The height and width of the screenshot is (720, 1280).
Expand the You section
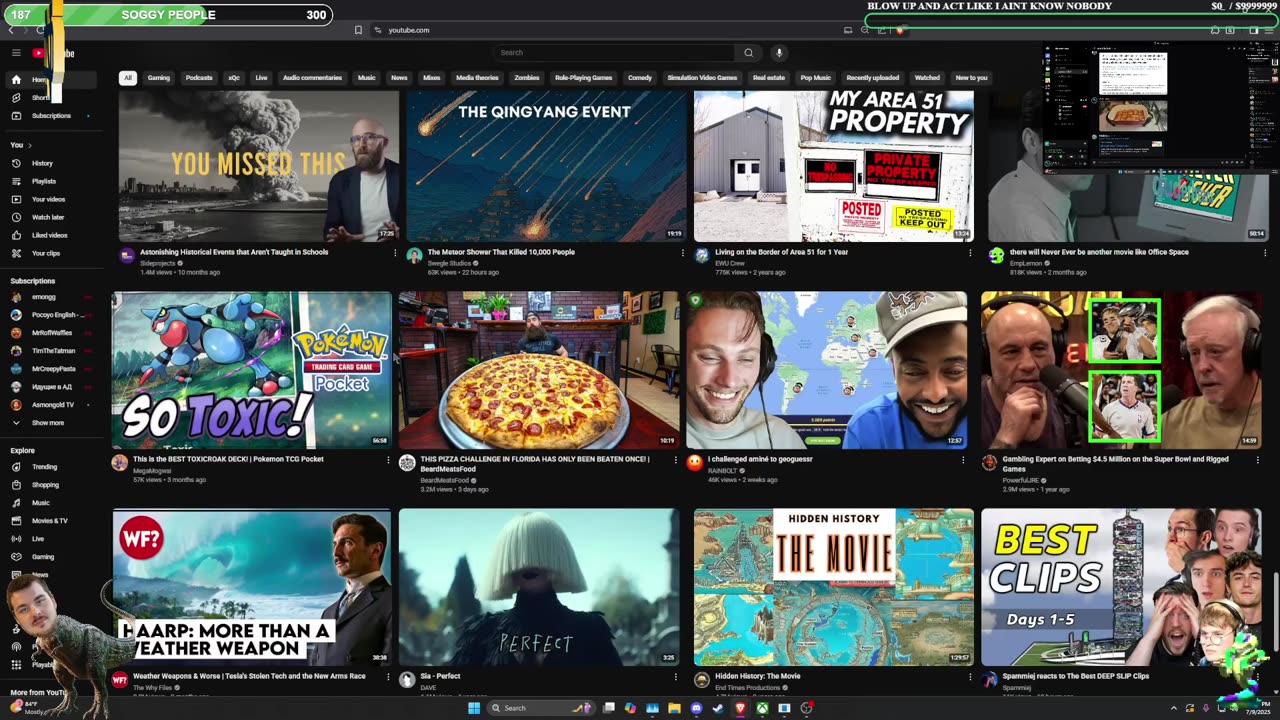pos(21,145)
